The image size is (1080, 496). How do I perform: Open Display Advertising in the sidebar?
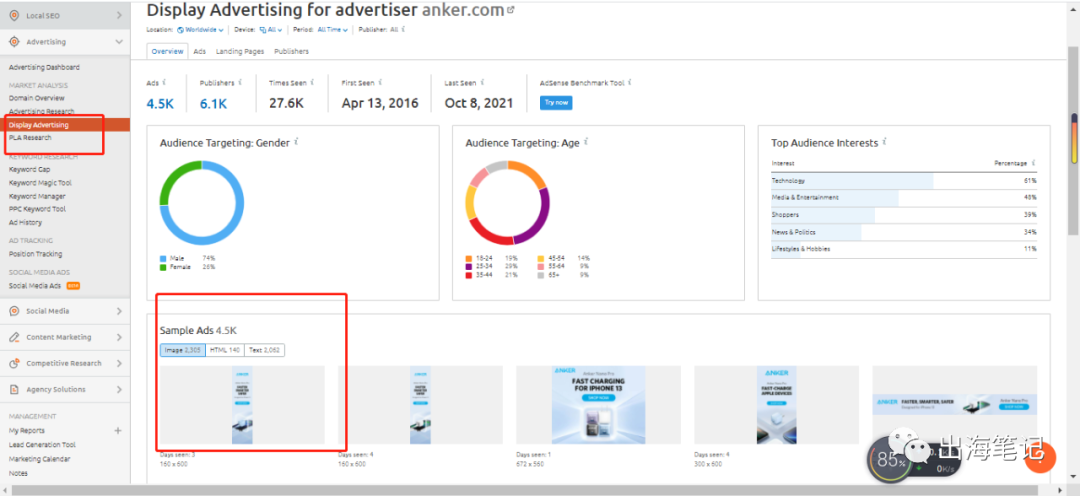[65, 125]
